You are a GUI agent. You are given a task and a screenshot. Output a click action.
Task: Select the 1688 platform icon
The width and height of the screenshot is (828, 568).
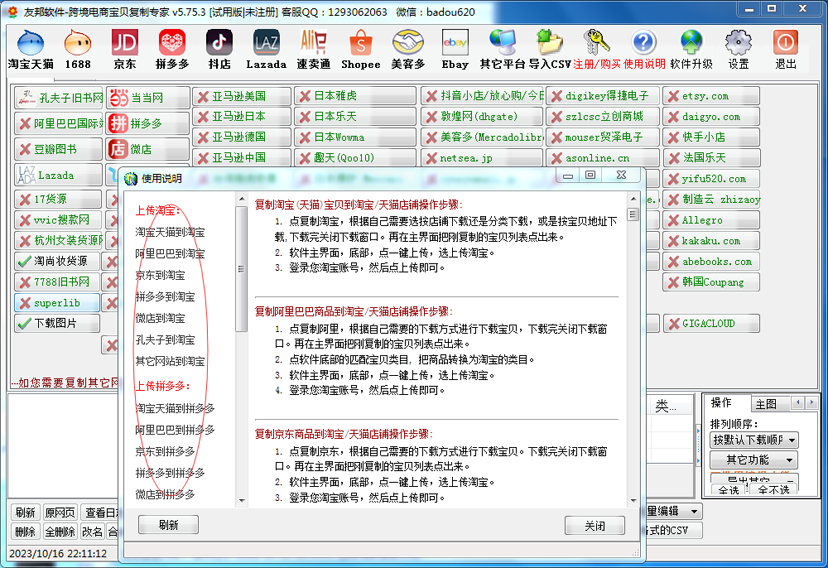78,49
